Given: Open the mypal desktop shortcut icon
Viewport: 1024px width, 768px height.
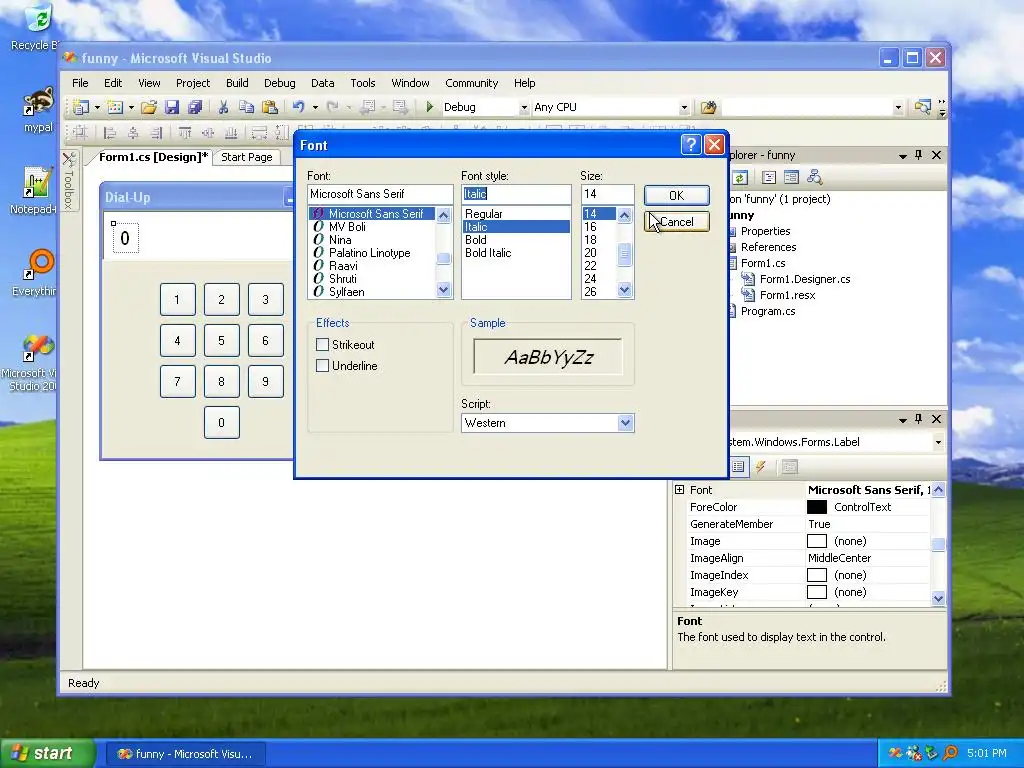Looking at the screenshot, I should pos(38,109).
